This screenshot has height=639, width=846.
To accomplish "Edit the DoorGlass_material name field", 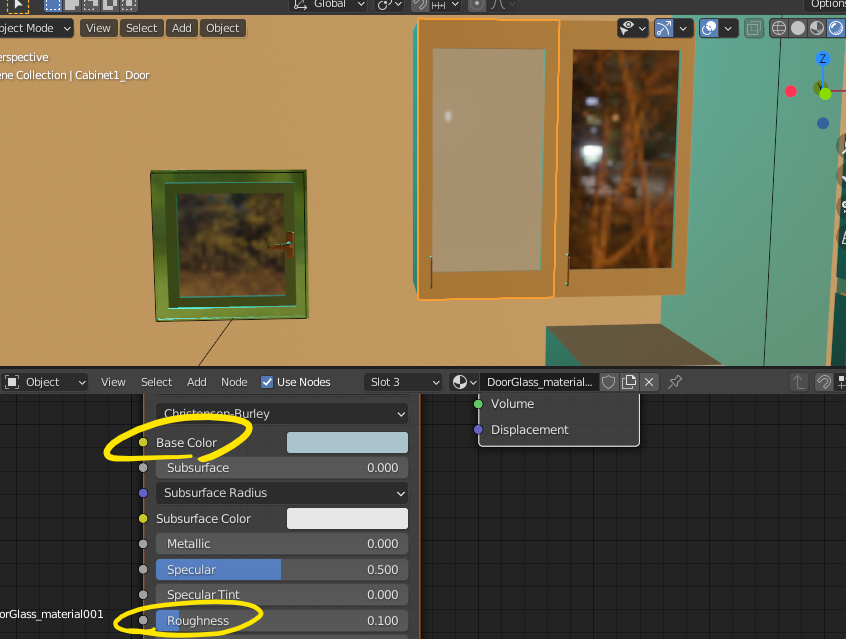I will [540, 382].
